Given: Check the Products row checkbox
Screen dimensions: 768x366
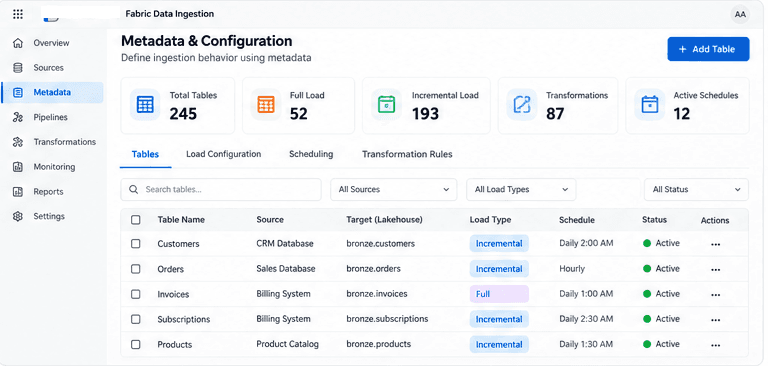Looking at the screenshot, I should [136, 344].
